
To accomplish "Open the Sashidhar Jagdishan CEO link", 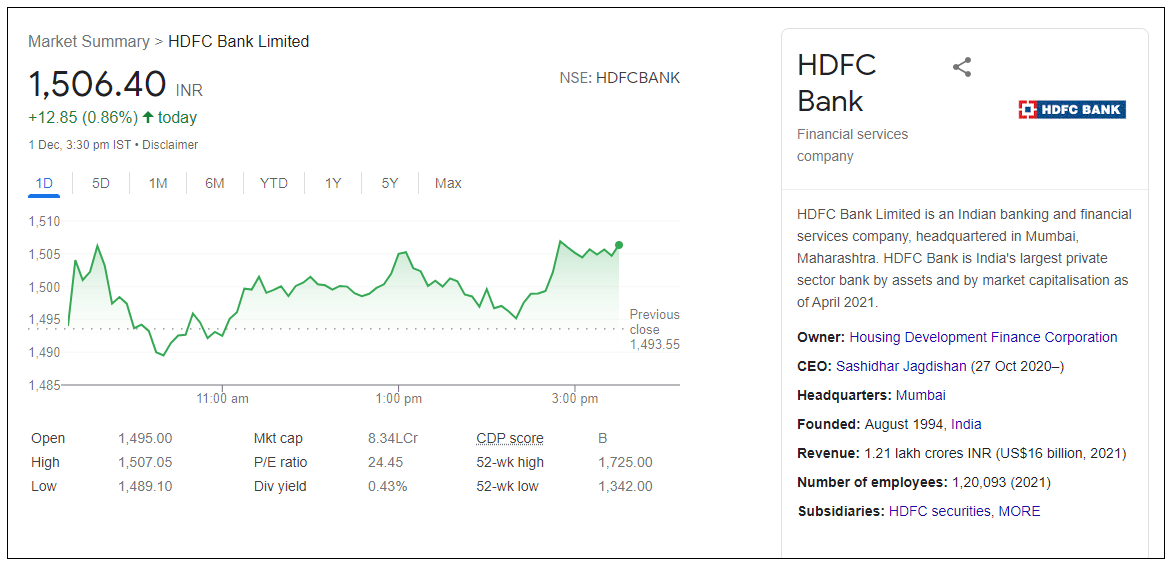I will click(x=901, y=366).
